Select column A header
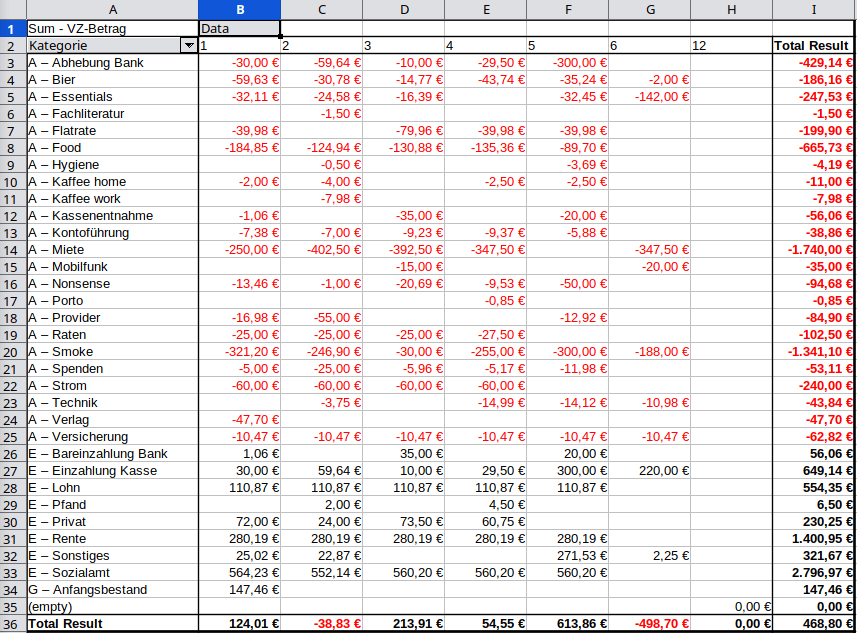Image resolution: width=857 pixels, height=633 pixels. coord(112,10)
